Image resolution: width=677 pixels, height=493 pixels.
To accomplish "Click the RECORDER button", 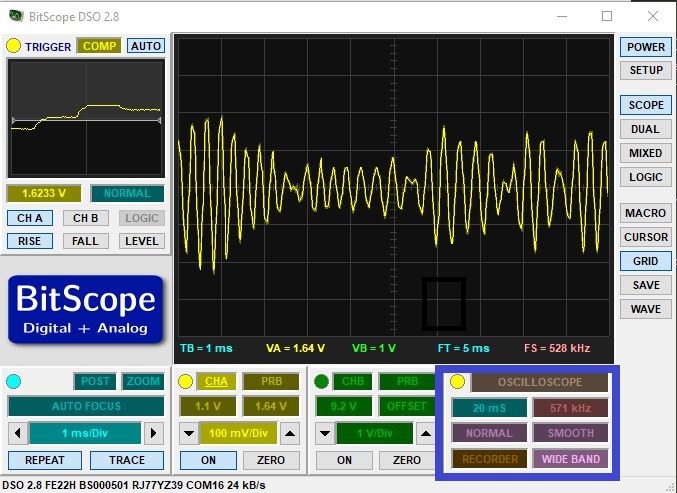I will coord(489,459).
